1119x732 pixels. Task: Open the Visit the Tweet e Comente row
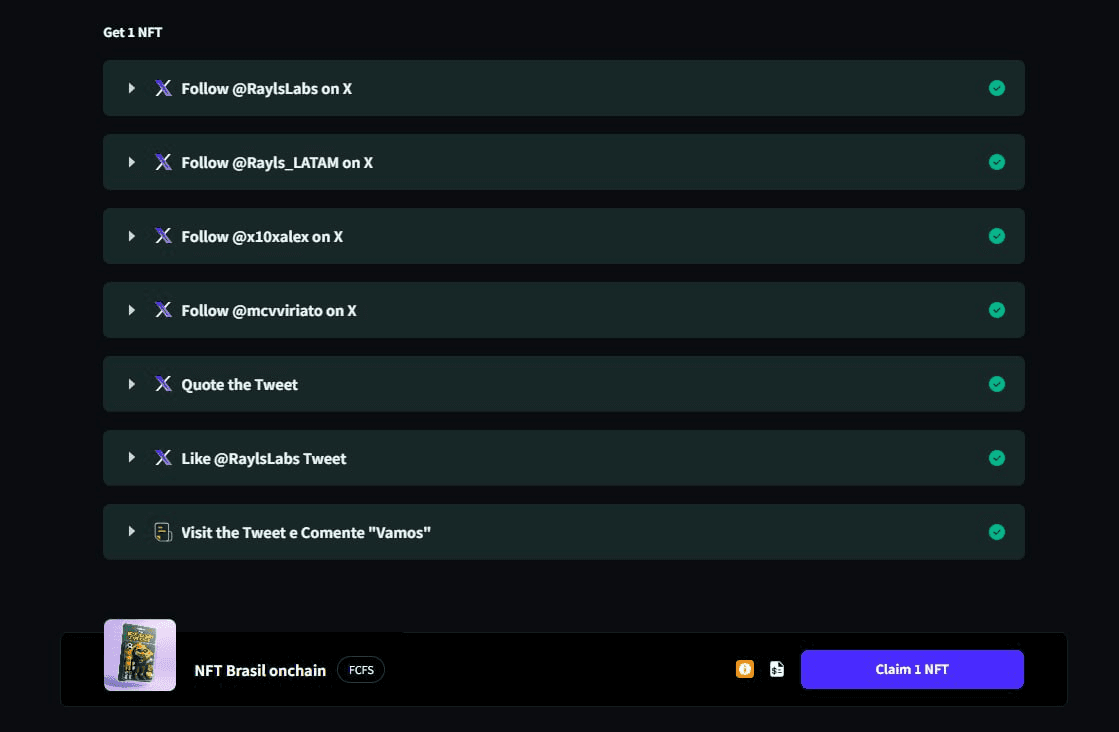(x=564, y=532)
